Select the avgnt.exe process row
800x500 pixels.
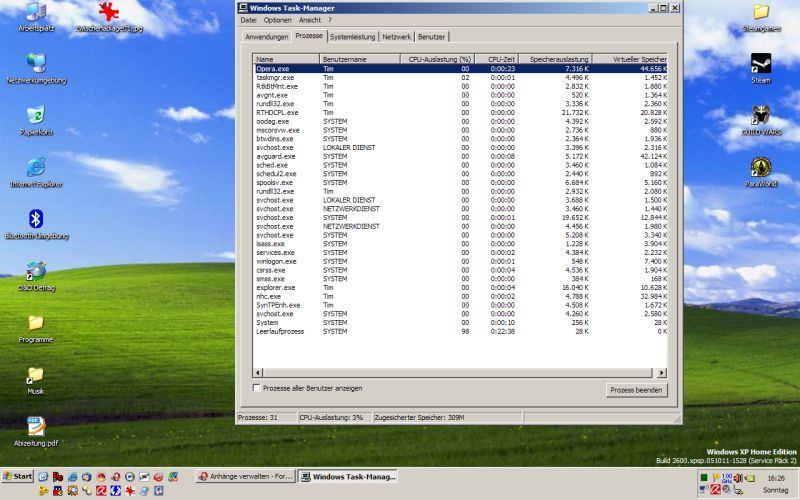click(x=460, y=95)
